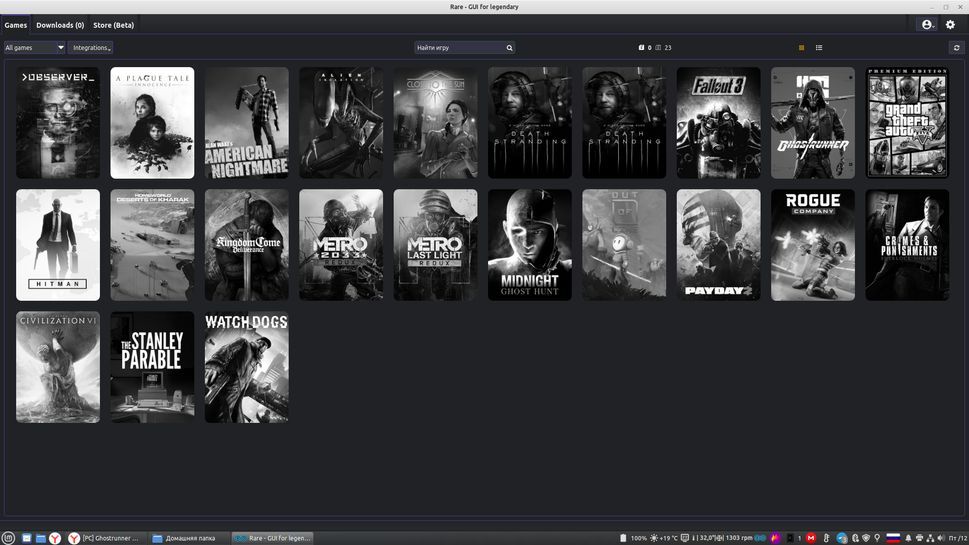The width and height of the screenshot is (969, 545).
Task: Open the Telegram tray icon
Action: coord(842,538)
